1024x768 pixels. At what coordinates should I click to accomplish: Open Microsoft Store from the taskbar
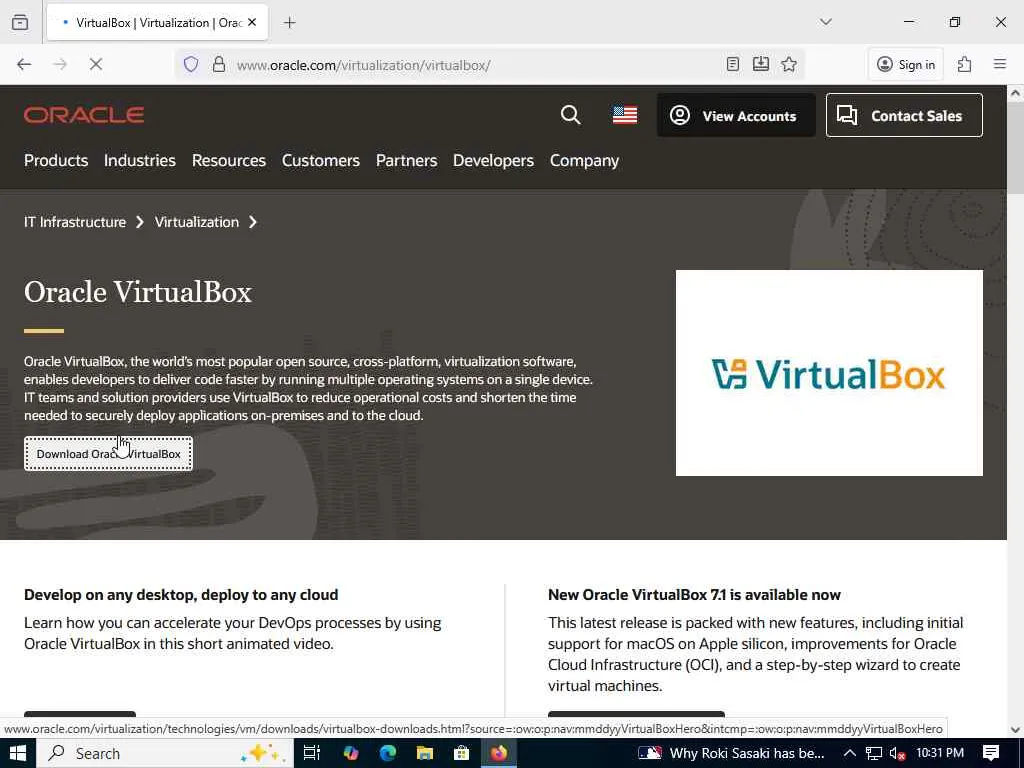(462, 753)
